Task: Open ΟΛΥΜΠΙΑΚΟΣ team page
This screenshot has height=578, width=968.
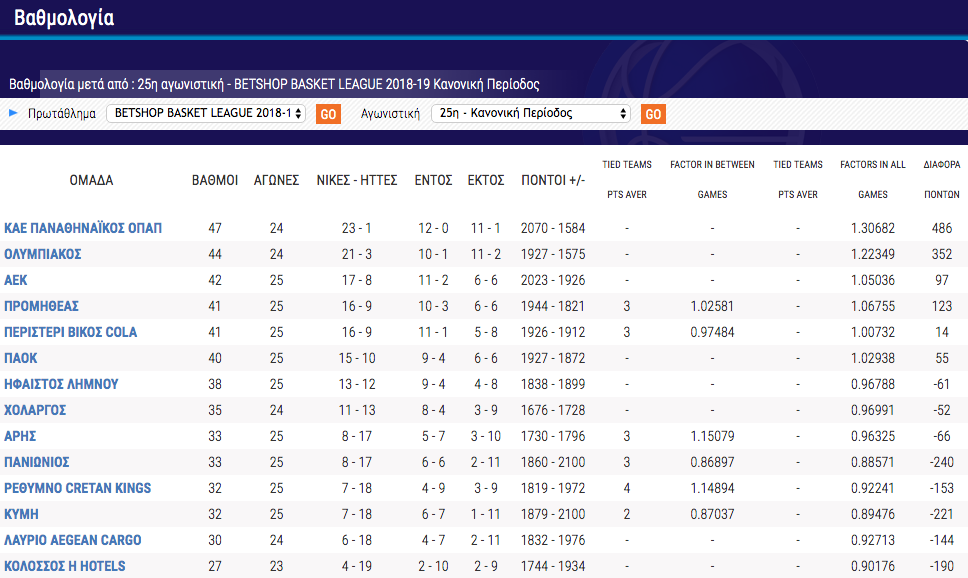Action: [x=43, y=254]
